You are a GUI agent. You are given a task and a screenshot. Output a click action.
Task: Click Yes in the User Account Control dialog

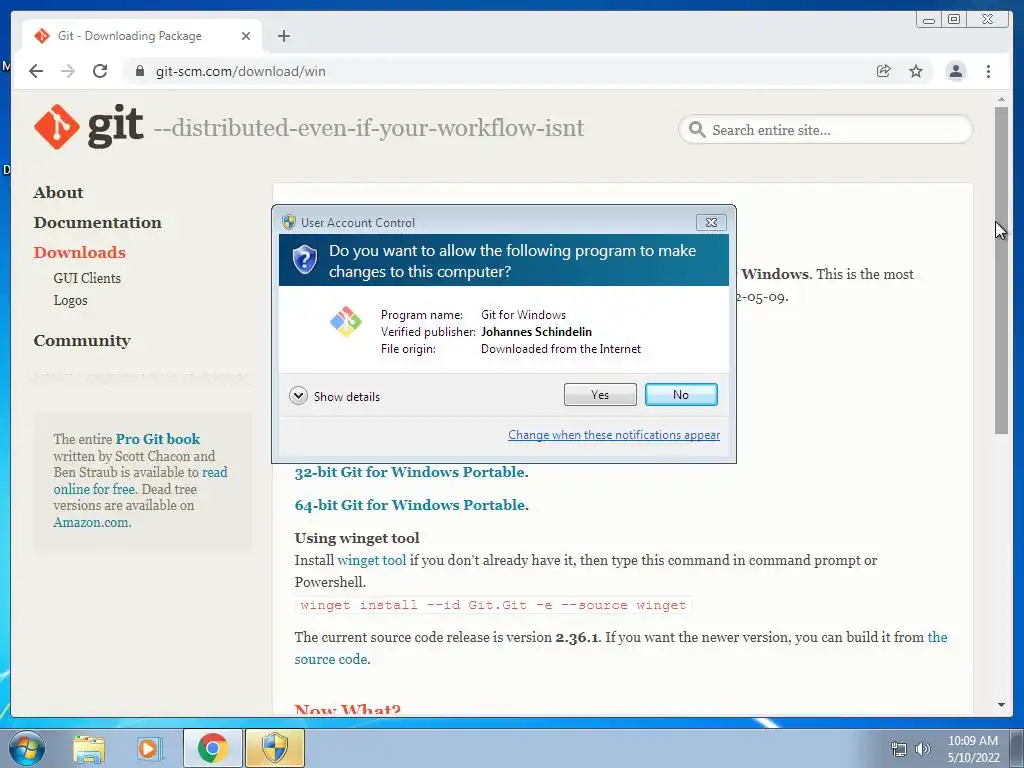(600, 394)
